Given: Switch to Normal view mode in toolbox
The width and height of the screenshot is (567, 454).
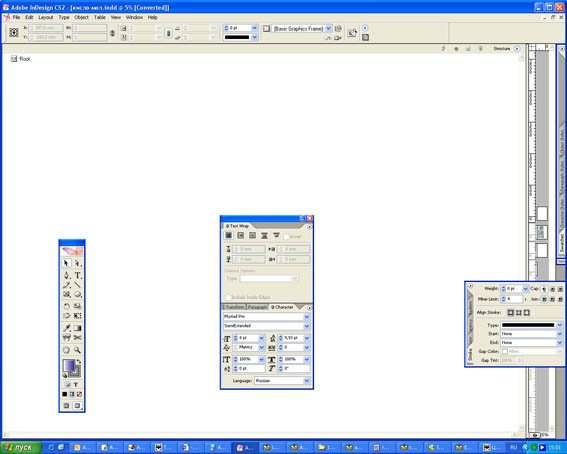Looking at the screenshot, I should pos(66,406).
